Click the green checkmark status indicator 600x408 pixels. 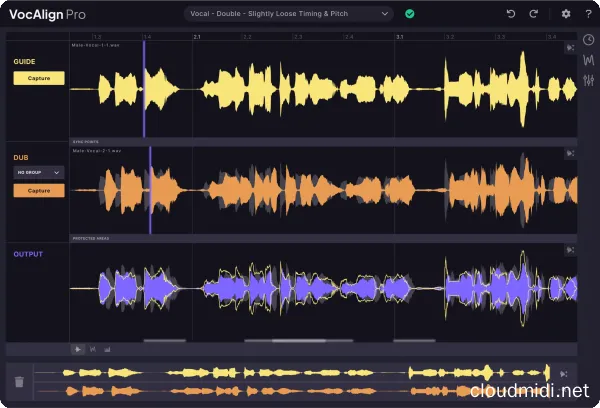tap(409, 14)
